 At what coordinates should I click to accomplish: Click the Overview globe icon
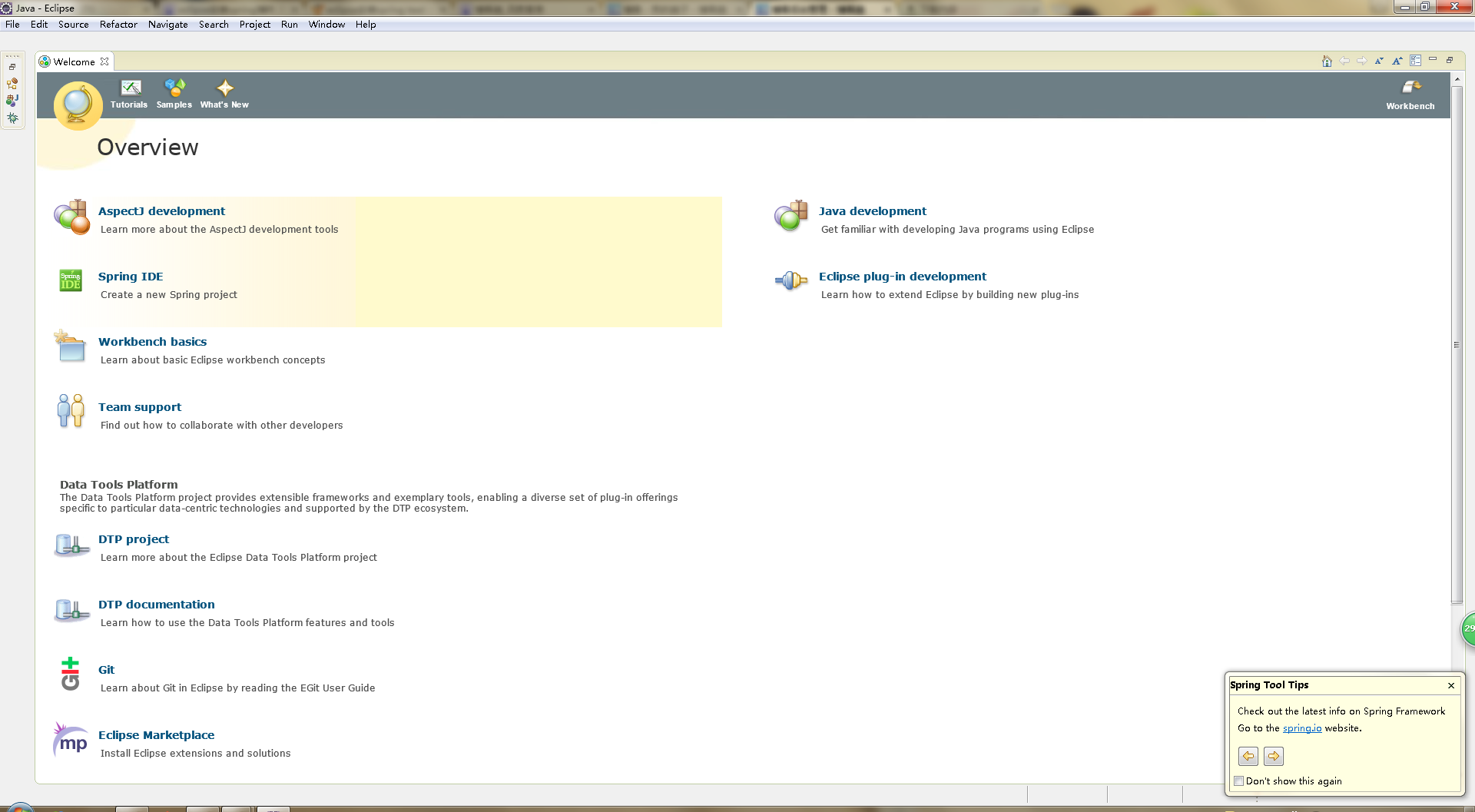[78, 105]
